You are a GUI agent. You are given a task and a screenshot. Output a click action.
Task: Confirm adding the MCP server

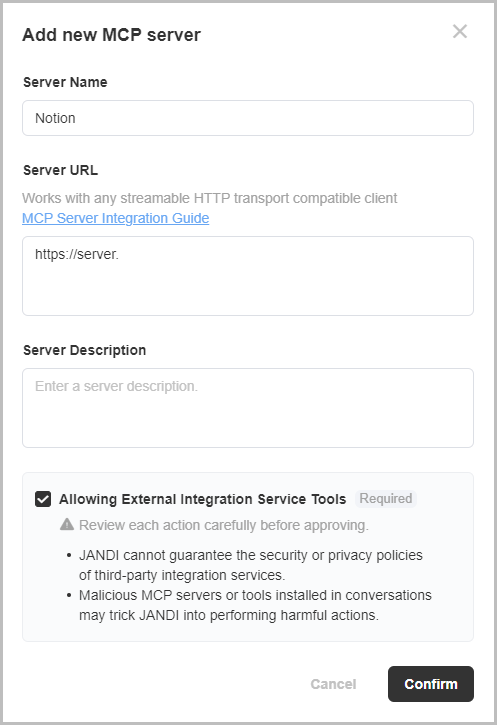tap(430, 684)
